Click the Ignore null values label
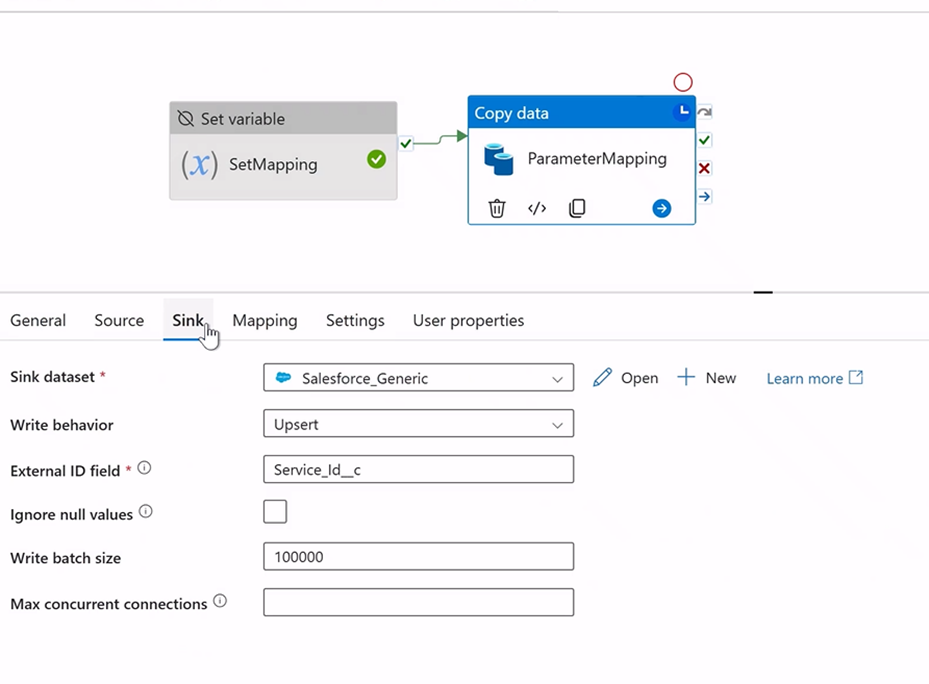This screenshot has height=684, width=929. (x=71, y=514)
